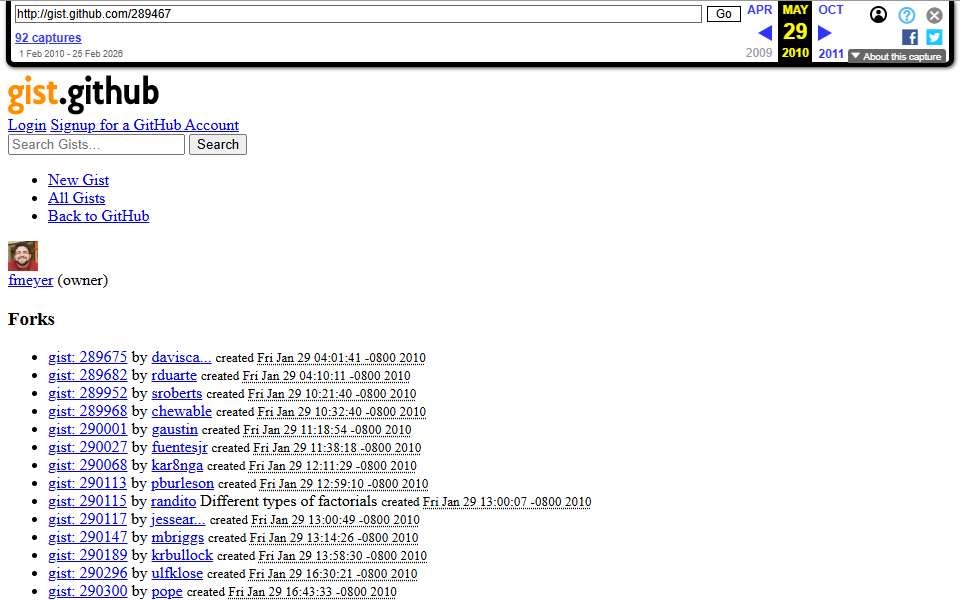Visit ulfklose's profile link
960x600 pixels.
(177, 573)
